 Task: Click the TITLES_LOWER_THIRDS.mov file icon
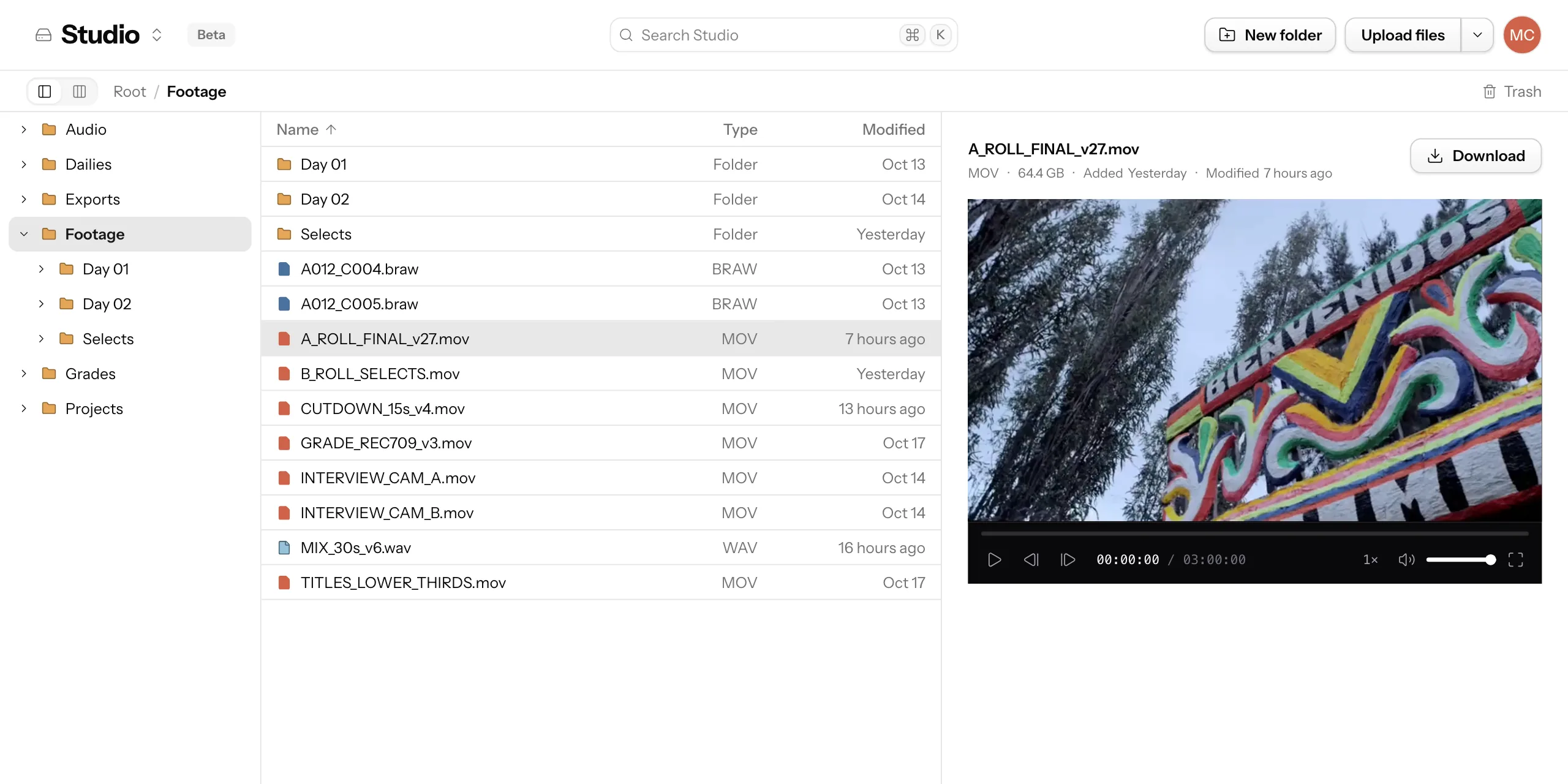point(284,582)
